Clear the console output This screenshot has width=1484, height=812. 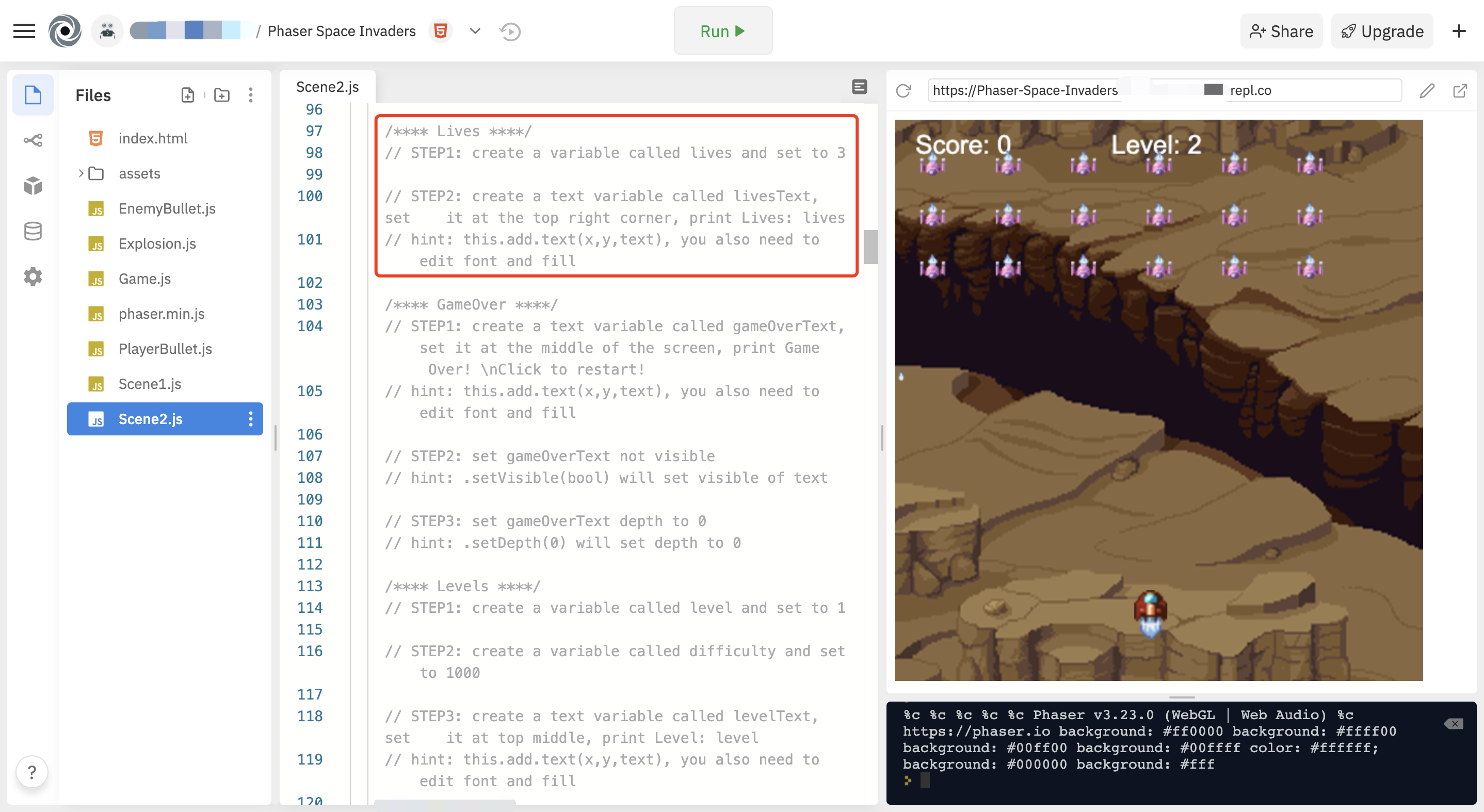[1454, 724]
